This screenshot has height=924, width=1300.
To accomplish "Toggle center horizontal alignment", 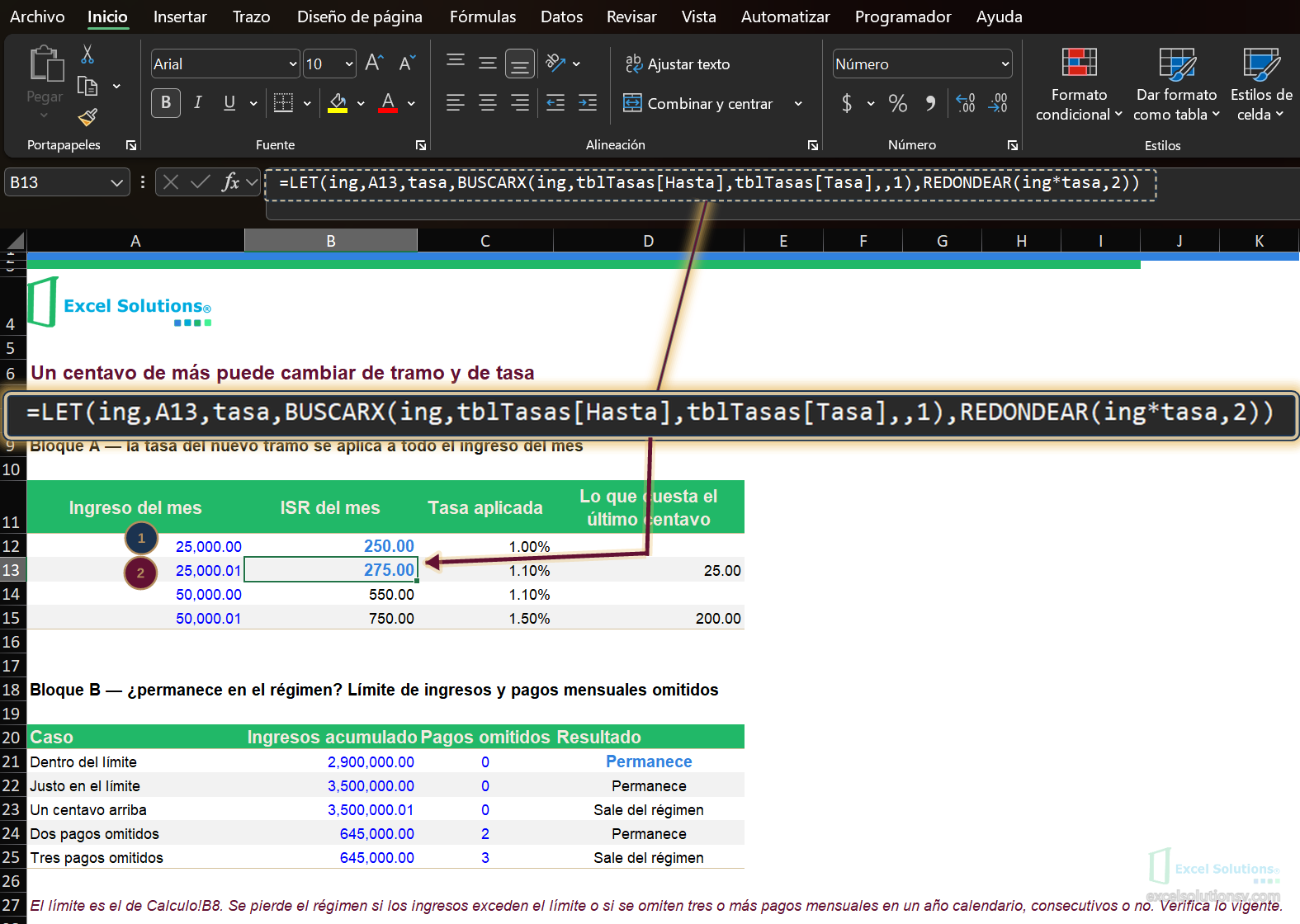I will point(488,102).
